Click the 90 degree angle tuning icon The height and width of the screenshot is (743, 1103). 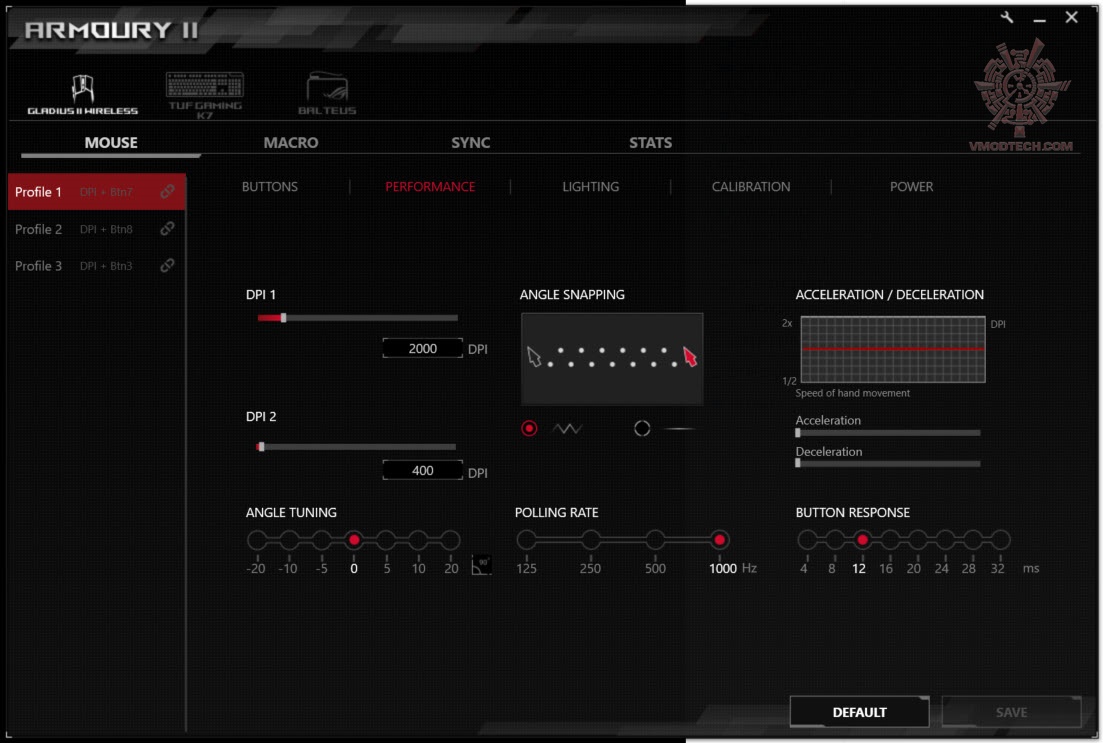coord(481,565)
